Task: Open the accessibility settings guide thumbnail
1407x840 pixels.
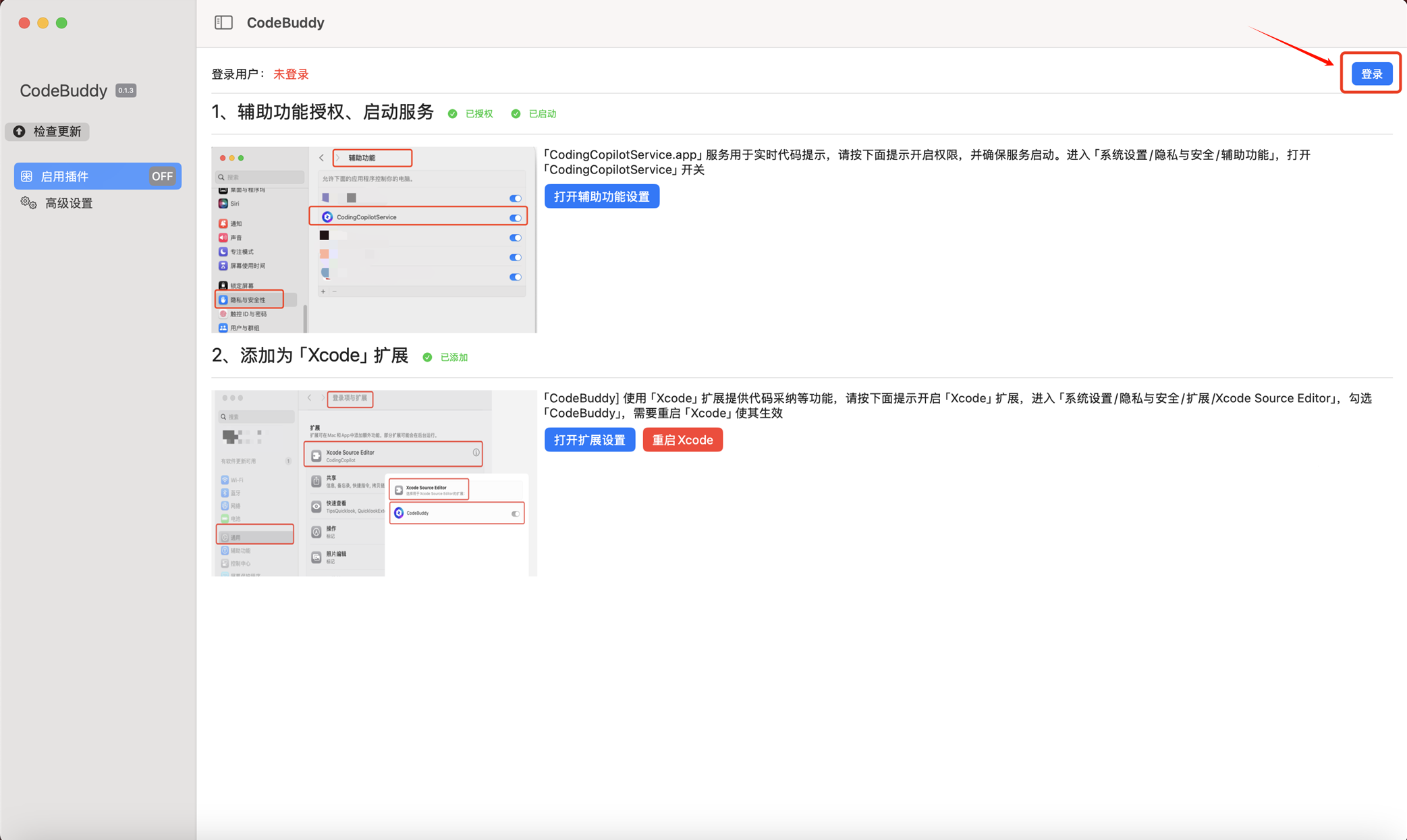Action: click(x=374, y=240)
